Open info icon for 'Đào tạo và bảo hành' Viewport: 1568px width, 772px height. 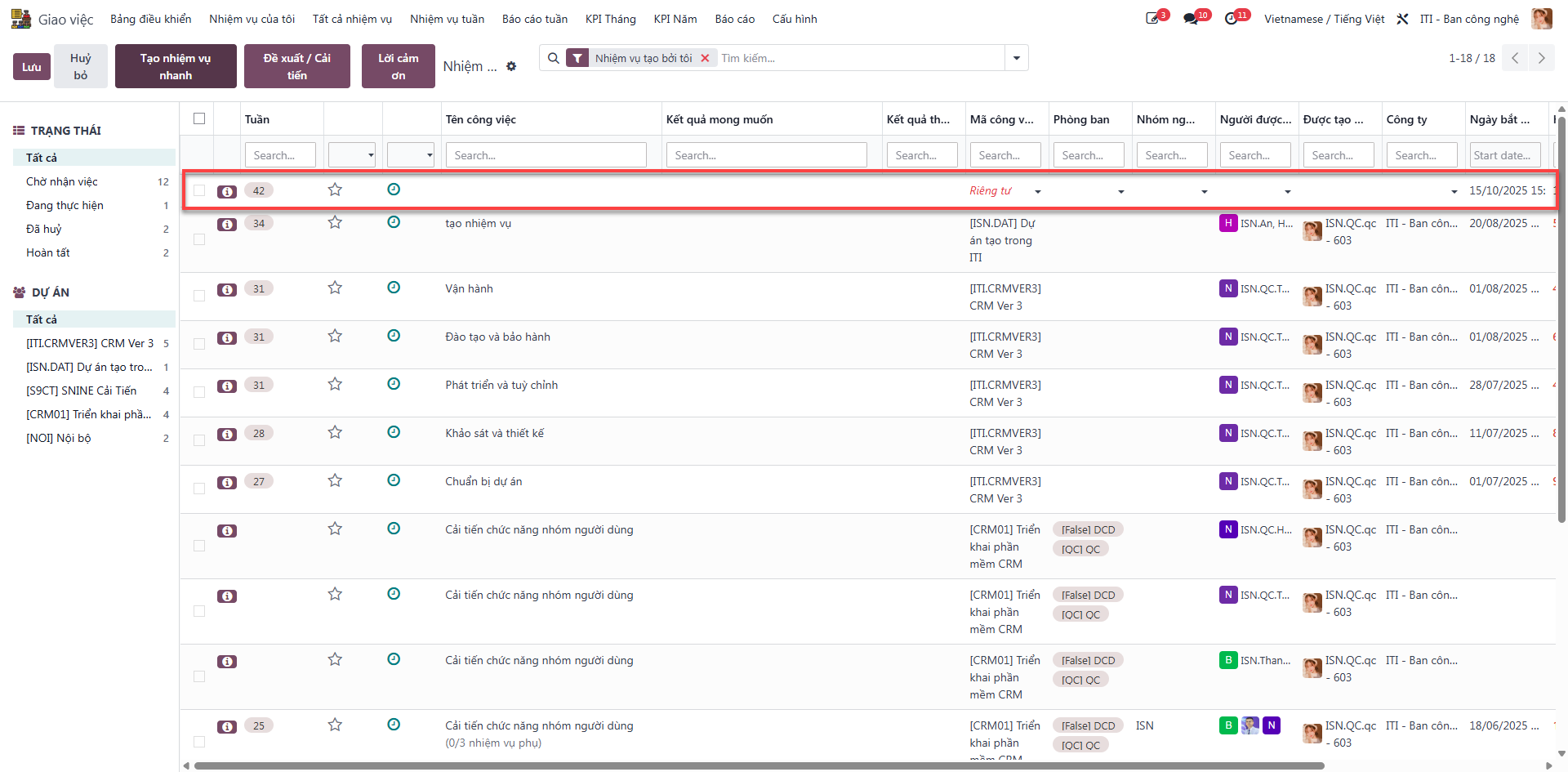pos(227,337)
